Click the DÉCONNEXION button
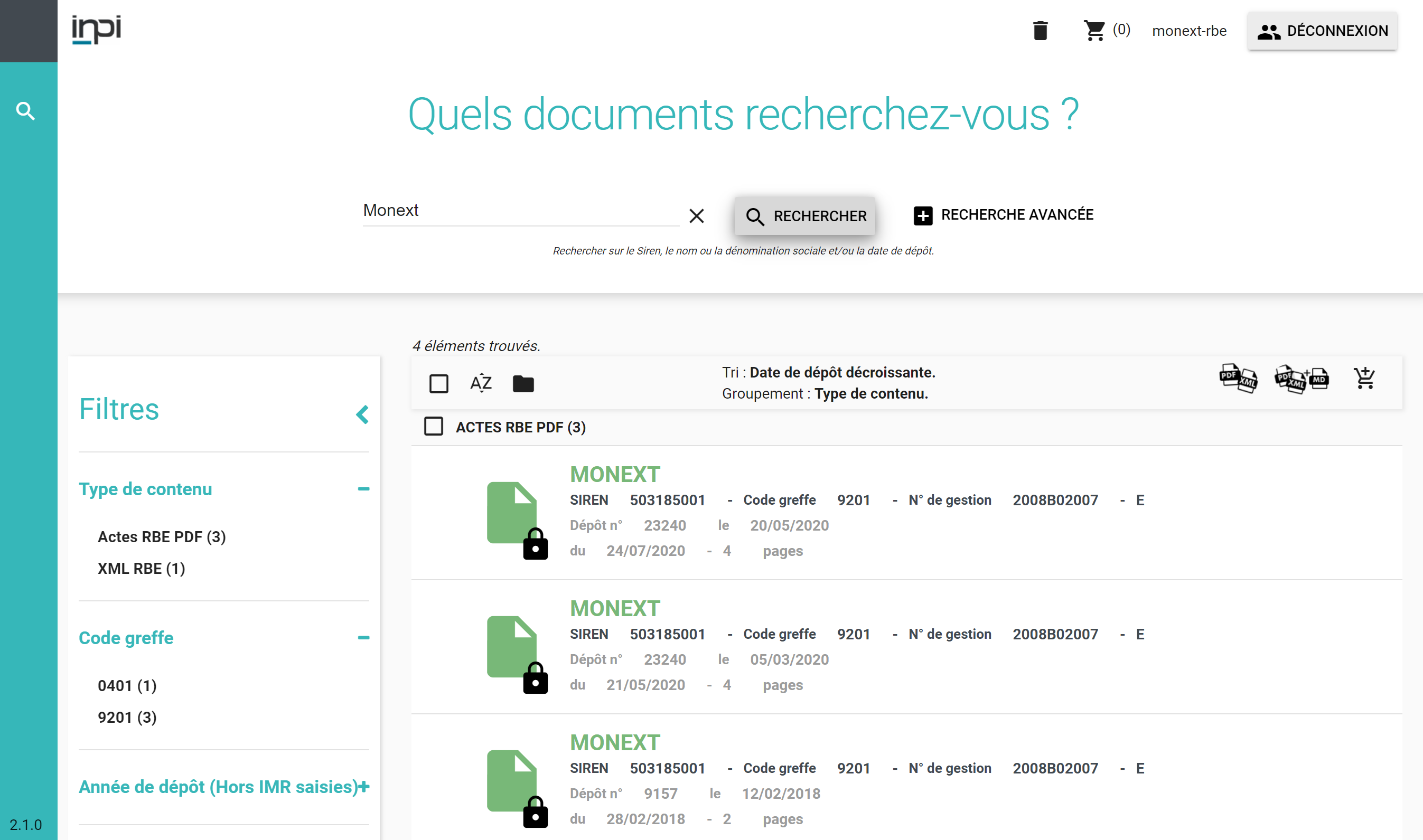Viewport: 1423px width, 840px height. (1322, 31)
